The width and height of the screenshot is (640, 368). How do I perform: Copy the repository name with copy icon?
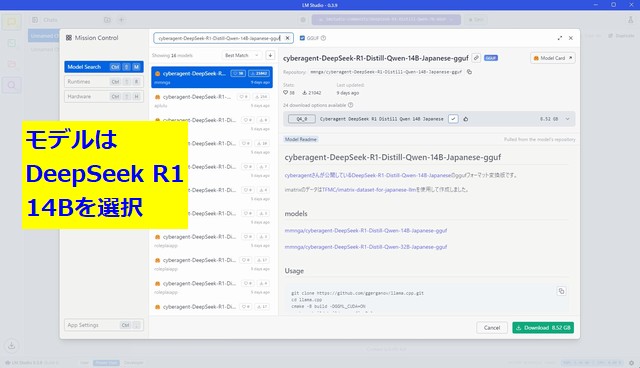pos(469,72)
